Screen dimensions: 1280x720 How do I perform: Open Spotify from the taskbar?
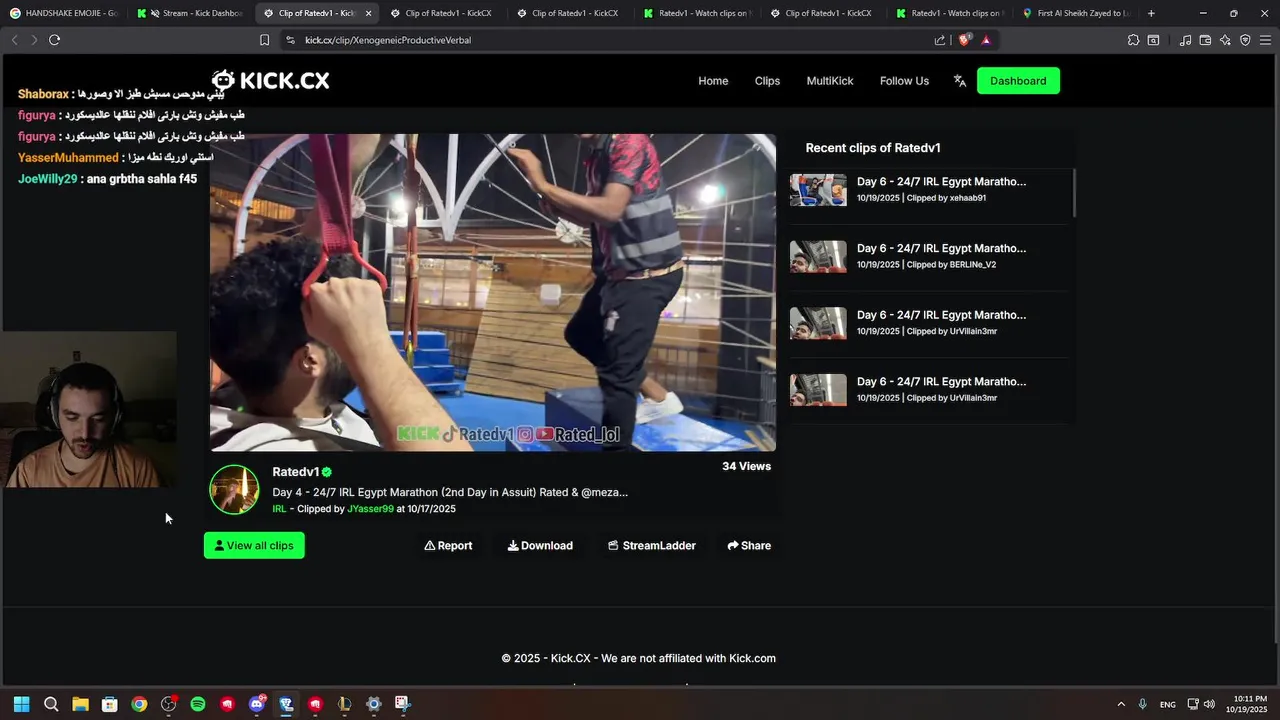click(x=198, y=704)
